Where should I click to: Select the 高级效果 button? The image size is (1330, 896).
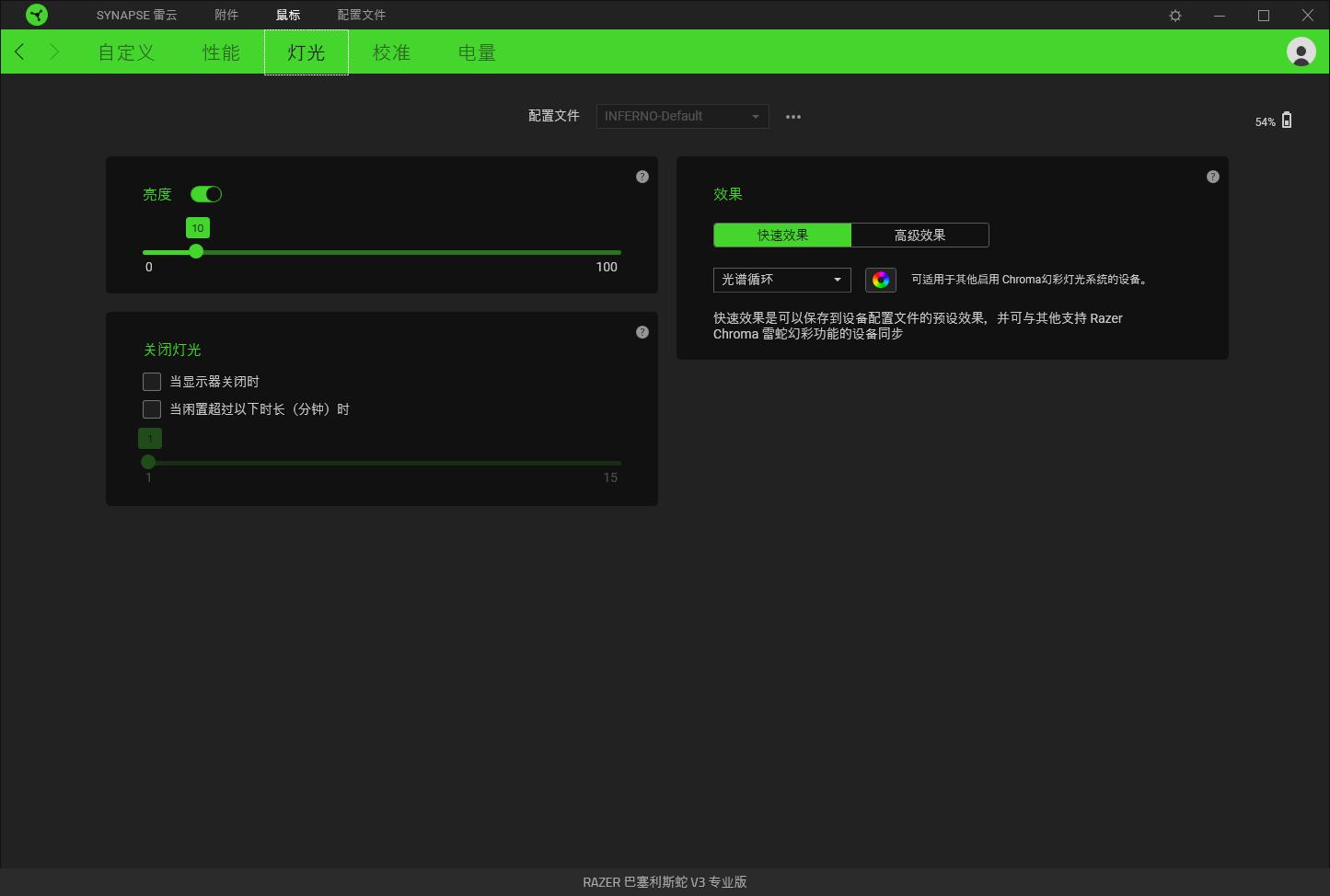click(919, 235)
